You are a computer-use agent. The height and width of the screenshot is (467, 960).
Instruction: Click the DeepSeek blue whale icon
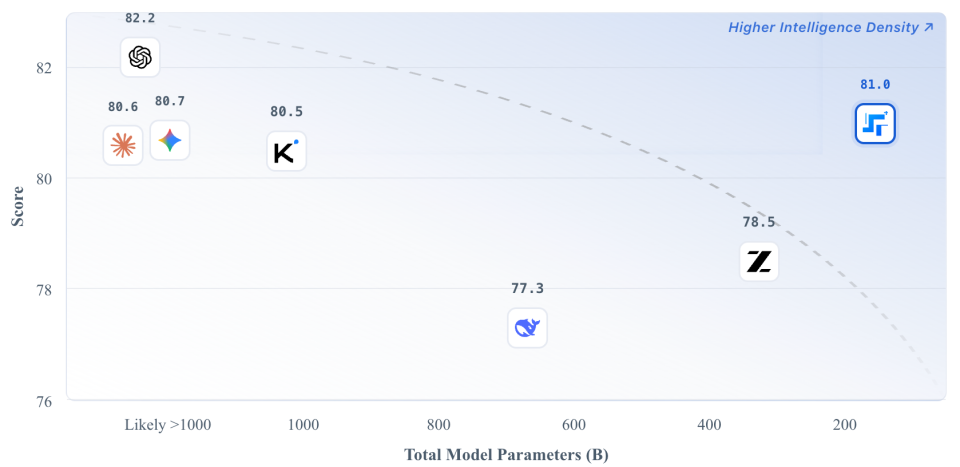527,327
